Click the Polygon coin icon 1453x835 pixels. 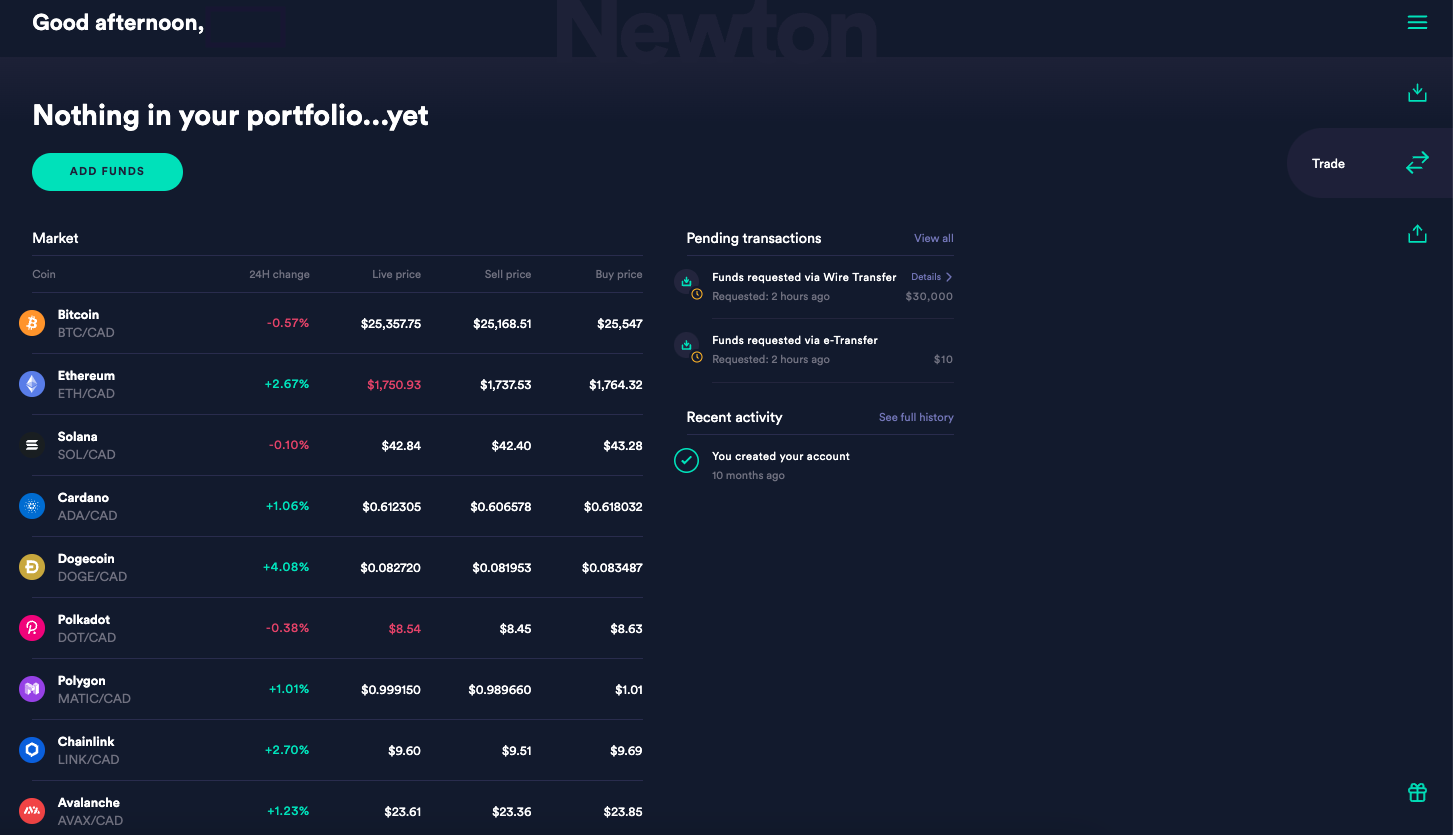pyautogui.click(x=32, y=689)
